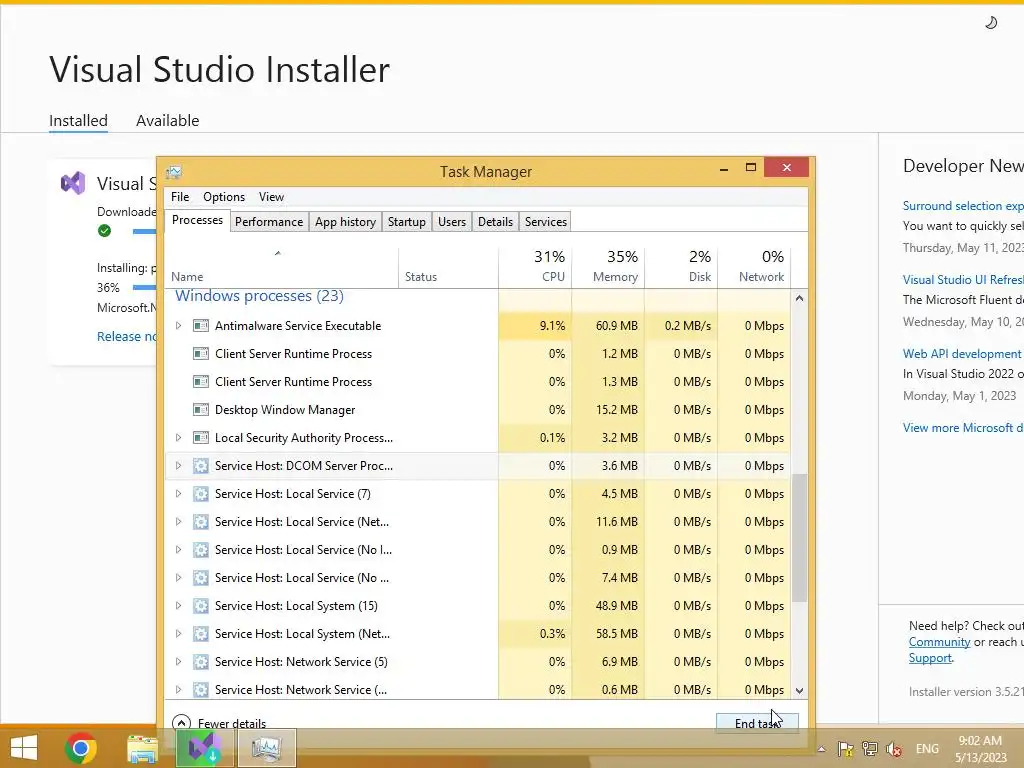Click the Local Security Authority Process icon
This screenshot has height=768, width=1024.
tap(201, 438)
